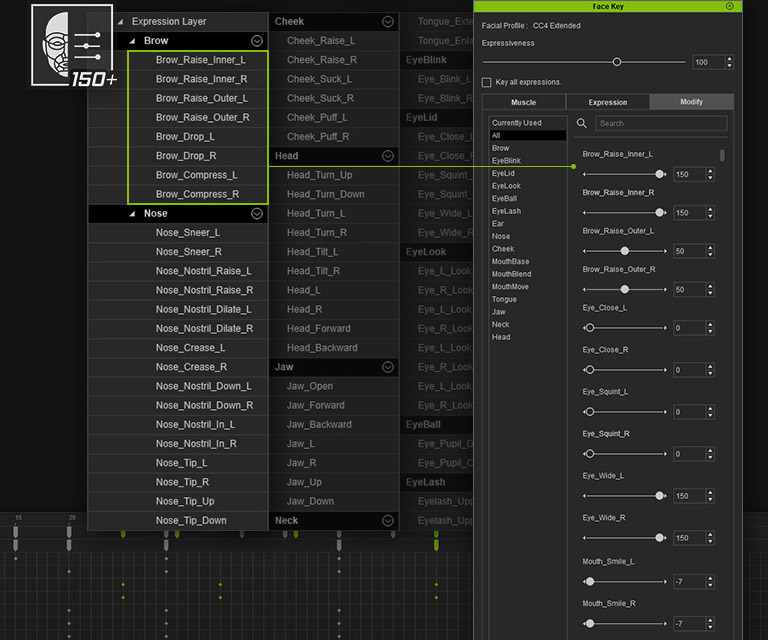The height and width of the screenshot is (640, 768).
Task: Close the Face Key panel
Action: (729, 6)
